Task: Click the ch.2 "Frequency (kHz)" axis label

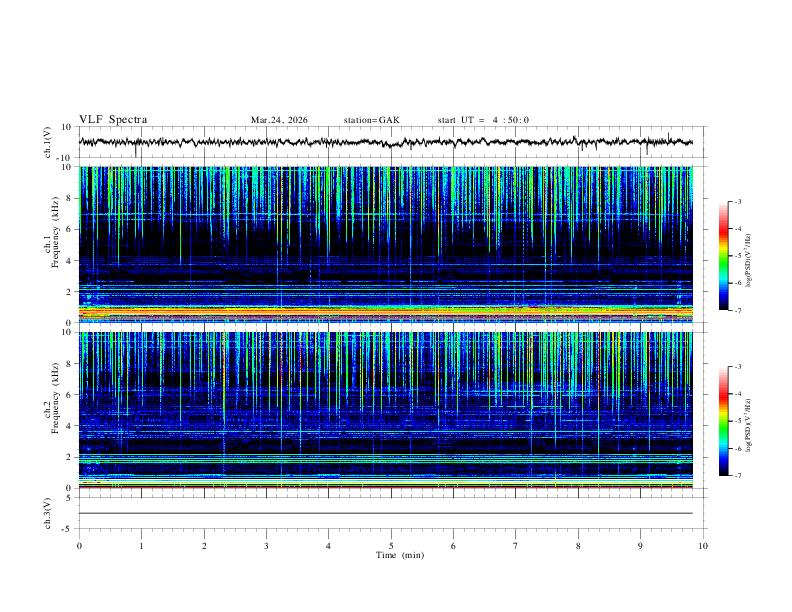Action: coord(56,397)
